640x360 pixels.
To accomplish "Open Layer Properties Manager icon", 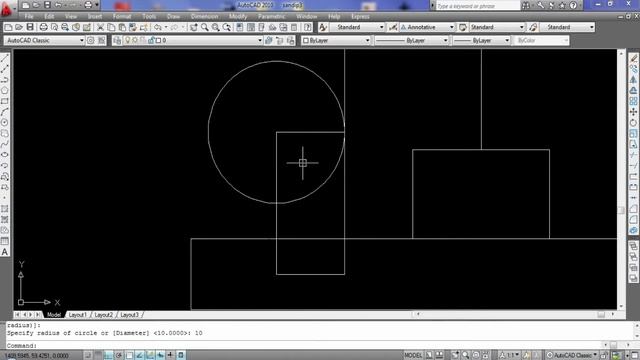I will [x=117, y=40].
